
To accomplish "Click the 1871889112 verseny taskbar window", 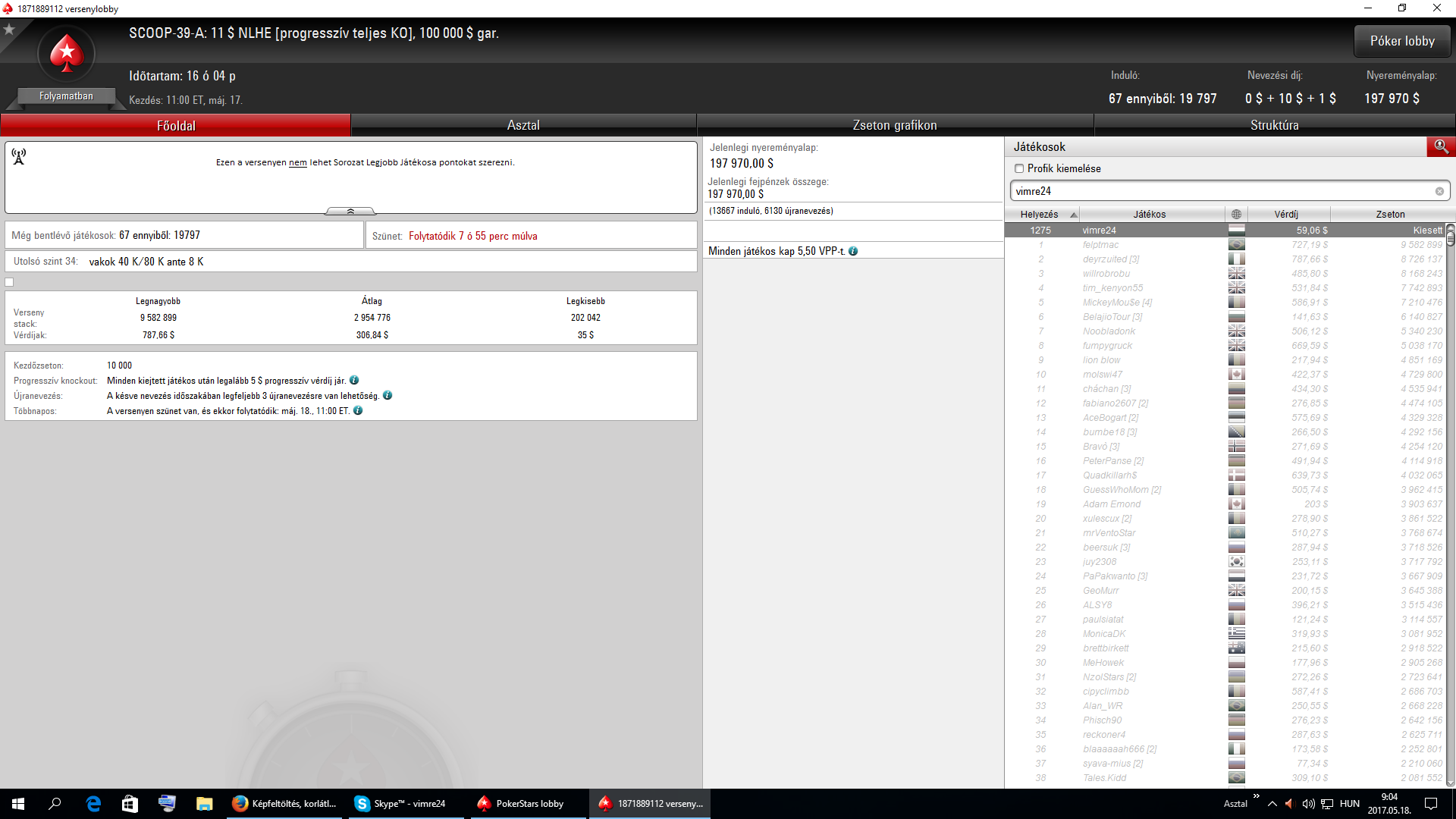I will point(651,804).
